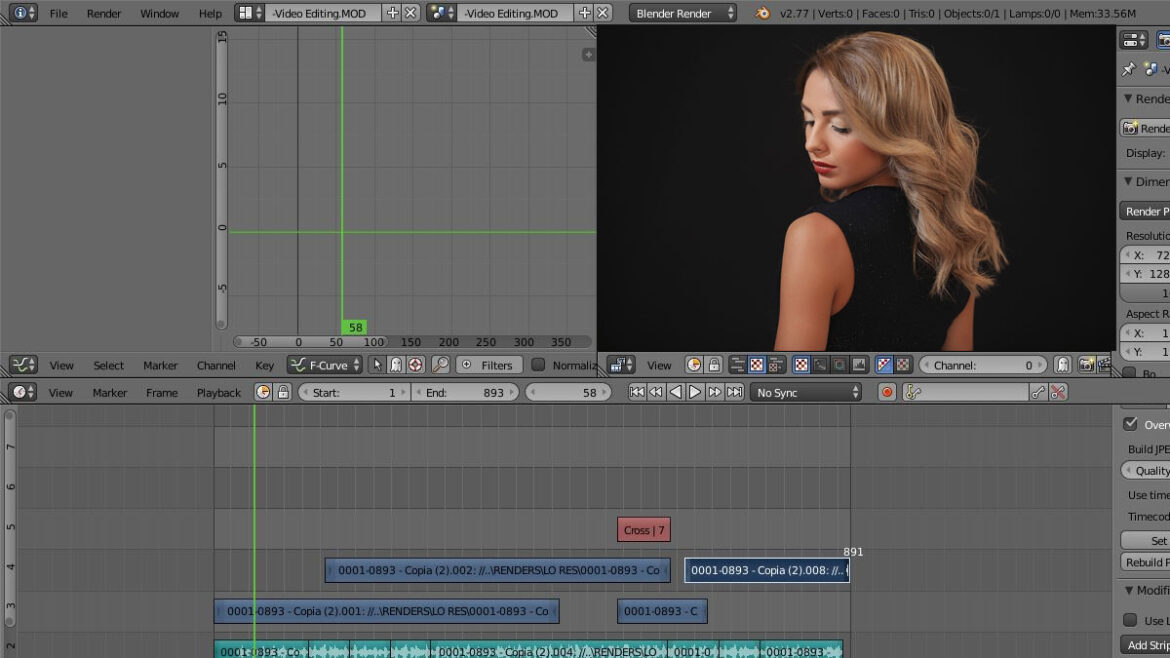Click the Filters button
Image resolution: width=1170 pixels, height=658 pixels.
click(488, 365)
